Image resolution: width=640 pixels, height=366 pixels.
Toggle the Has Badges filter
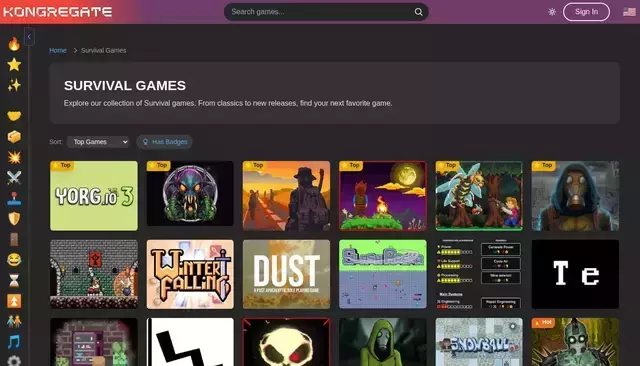(x=164, y=142)
